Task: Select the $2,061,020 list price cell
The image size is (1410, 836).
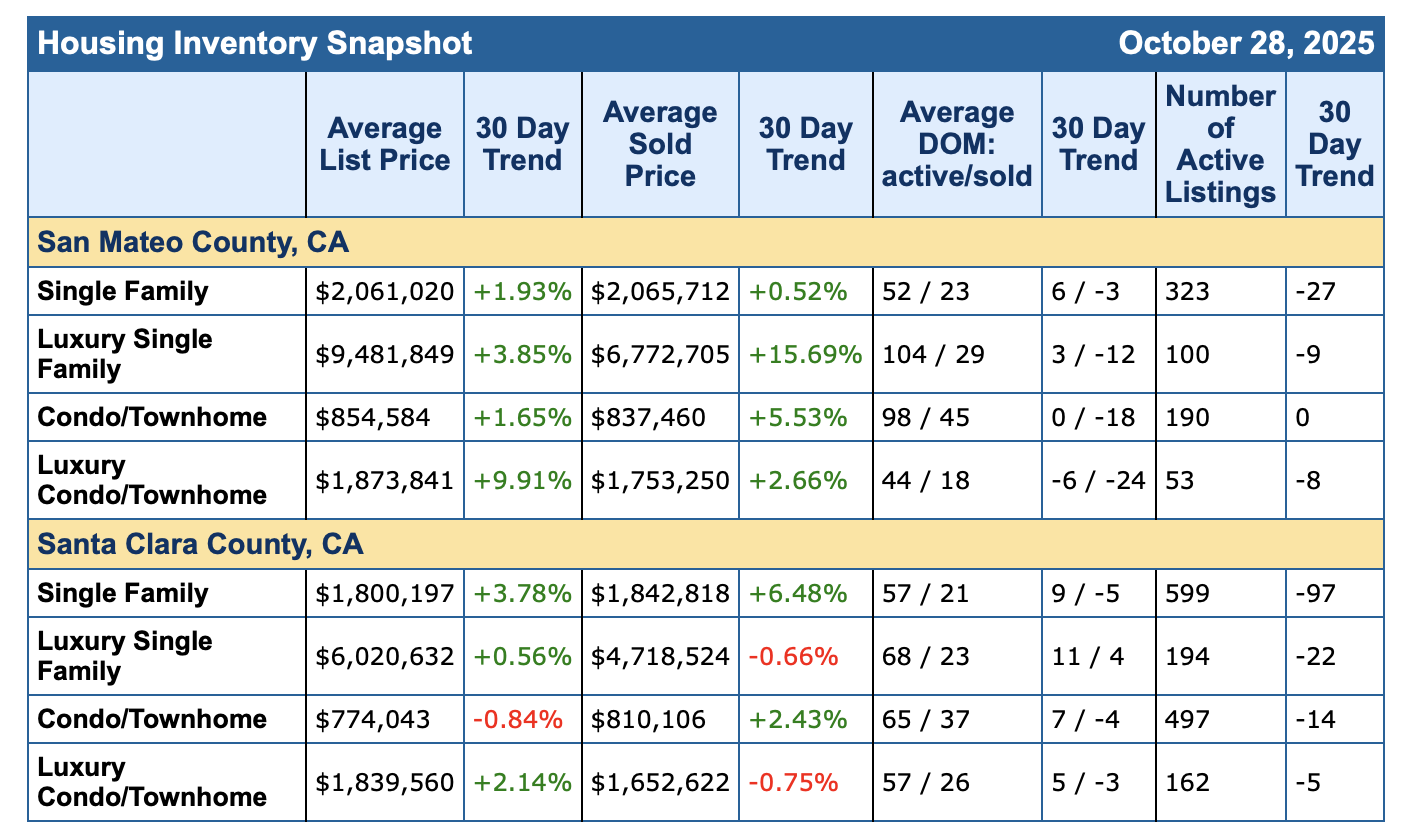Action: click(385, 292)
